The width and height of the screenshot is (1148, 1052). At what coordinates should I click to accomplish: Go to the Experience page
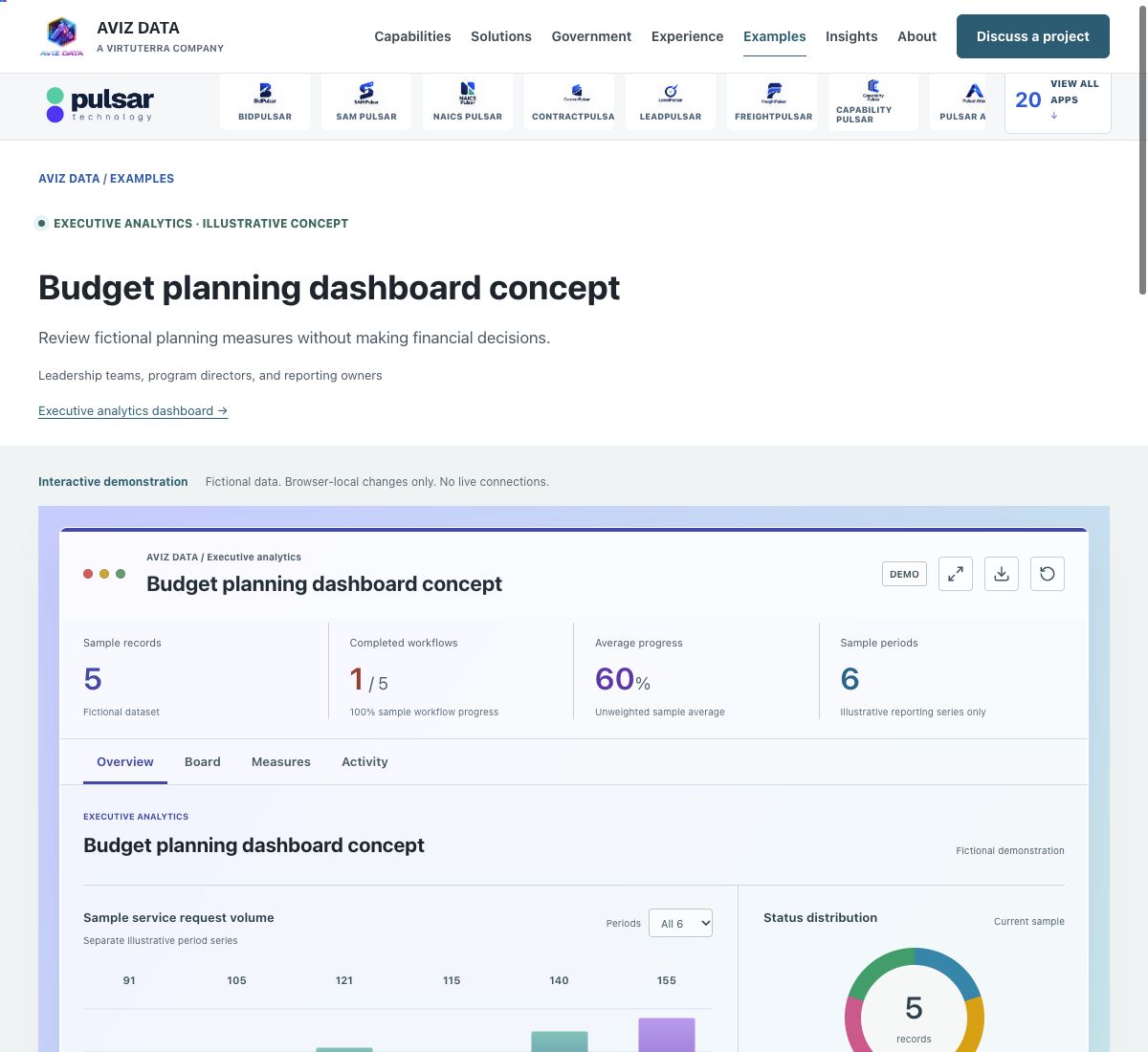point(687,36)
